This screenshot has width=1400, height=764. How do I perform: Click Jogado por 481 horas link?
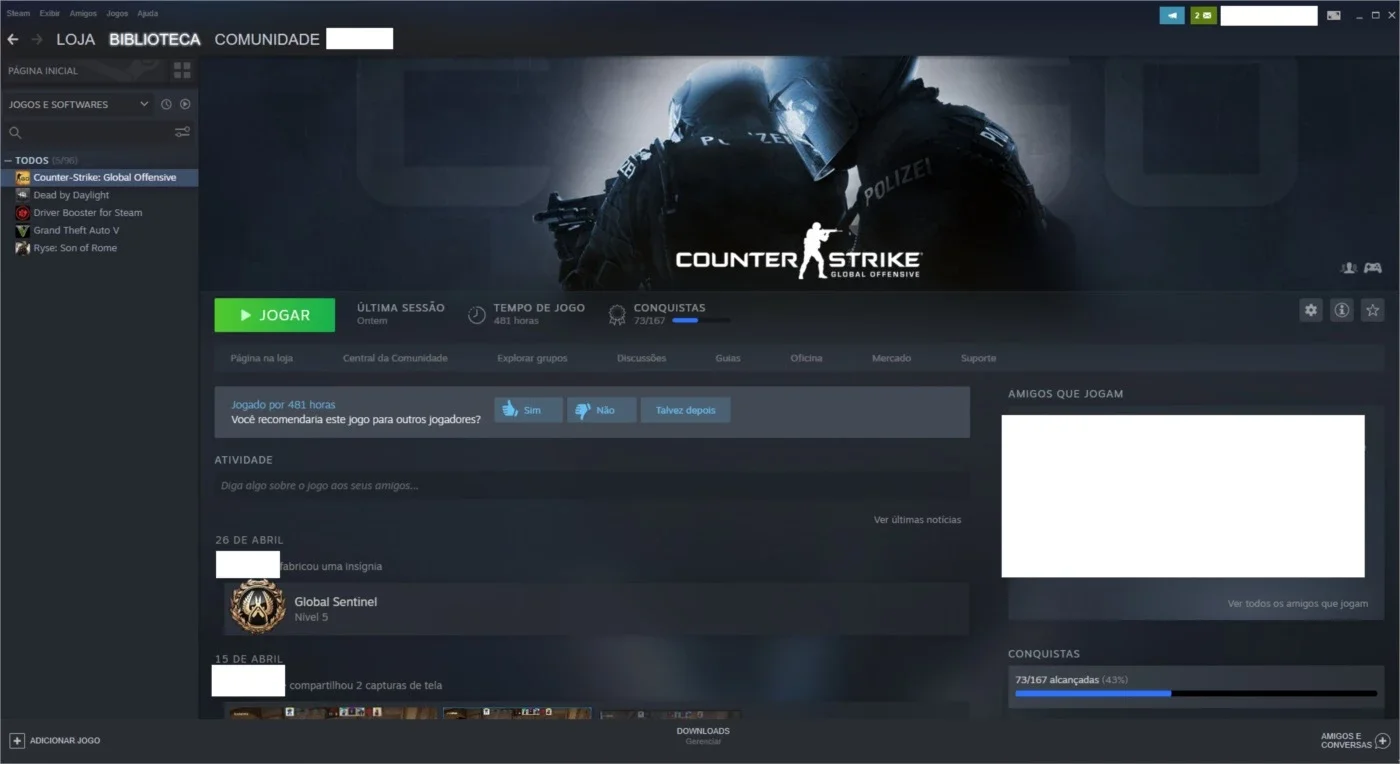click(x=283, y=405)
